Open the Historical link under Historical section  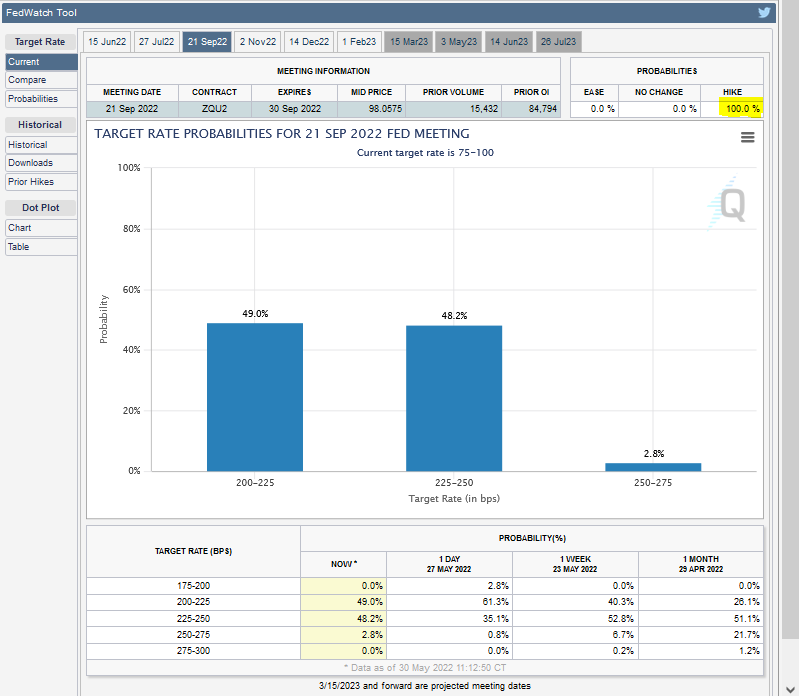41,145
